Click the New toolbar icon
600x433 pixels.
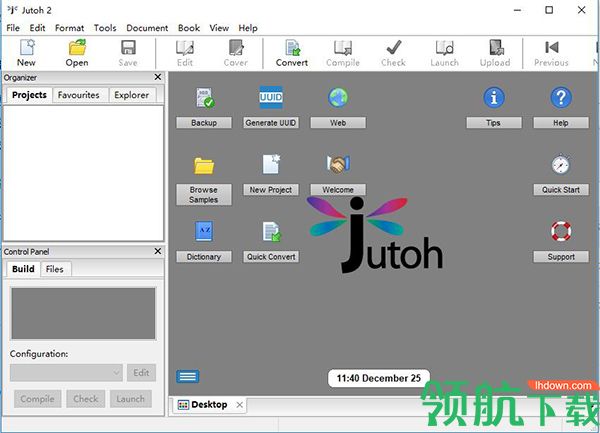(x=27, y=48)
